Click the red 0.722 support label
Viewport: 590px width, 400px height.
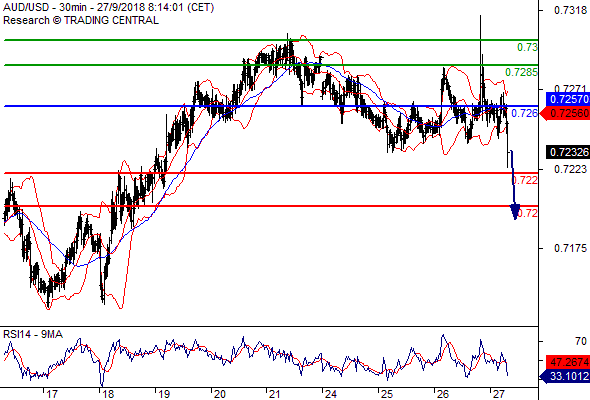[x=525, y=180]
